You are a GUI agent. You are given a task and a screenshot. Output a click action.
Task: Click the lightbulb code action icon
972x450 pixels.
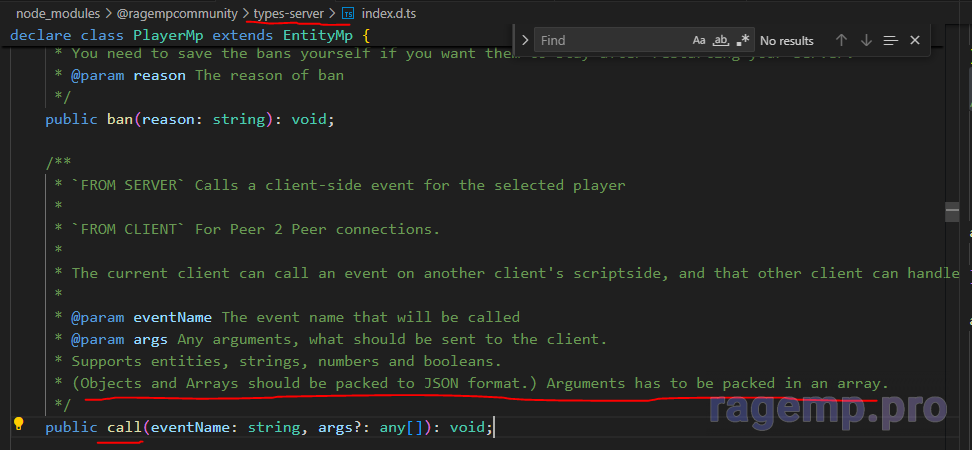(18, 424)
